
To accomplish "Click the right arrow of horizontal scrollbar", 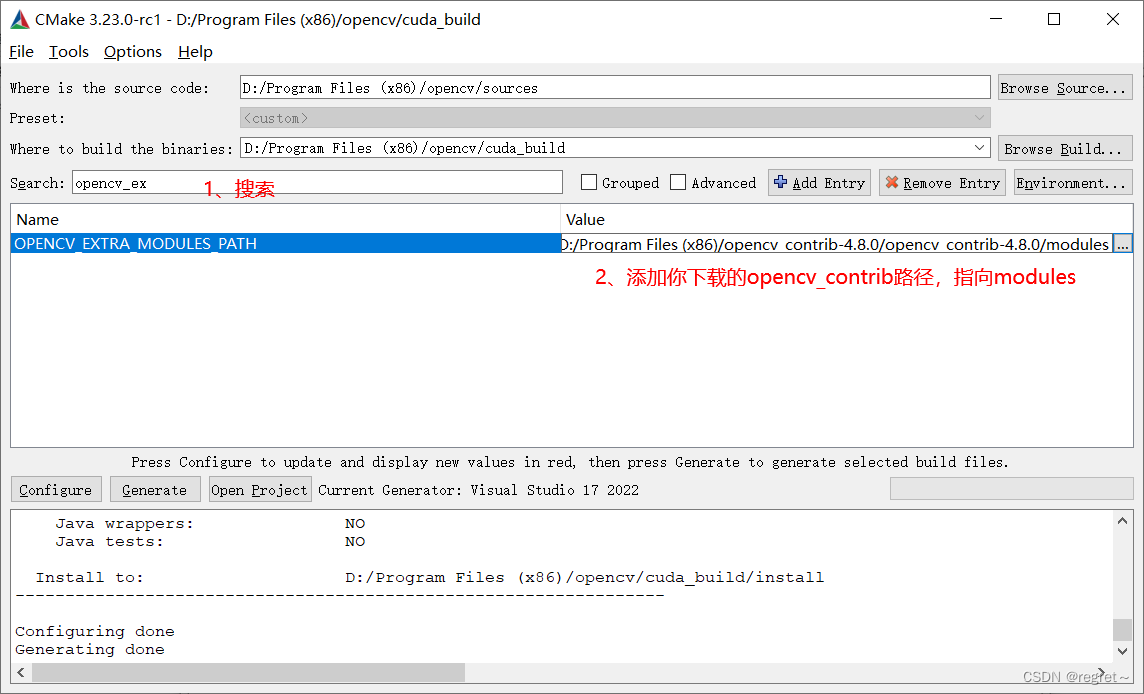I will point(1100,672).
